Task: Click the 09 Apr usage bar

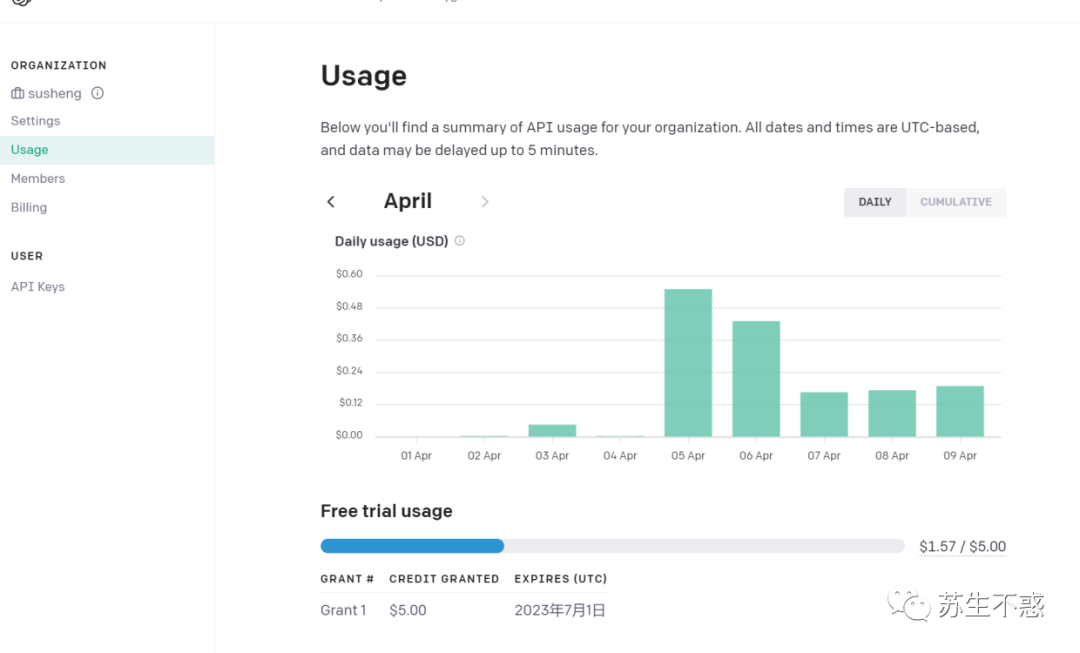Action: tap(960, 411)
